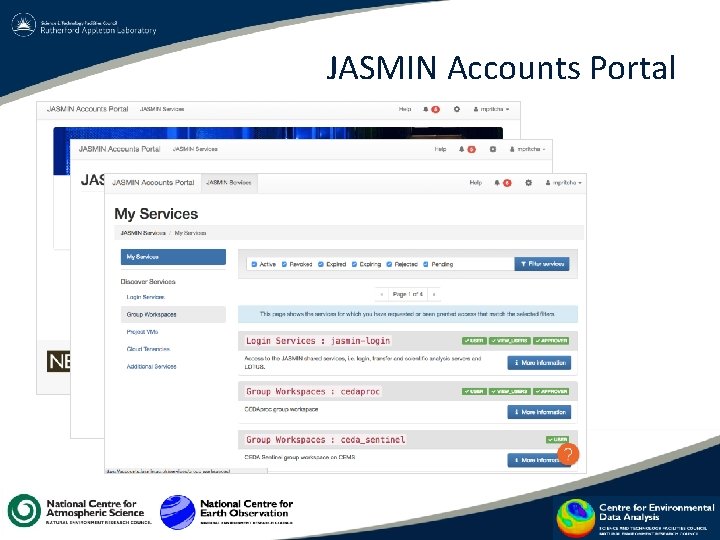Click More information for jasmin-login

pos(539,363)
